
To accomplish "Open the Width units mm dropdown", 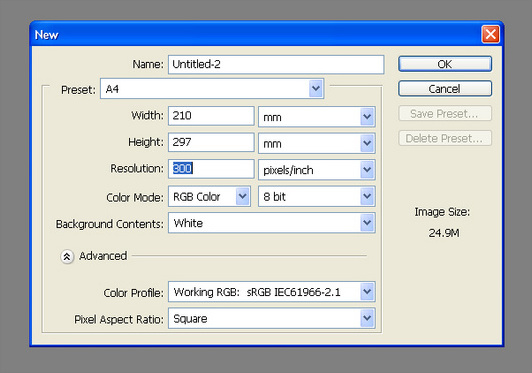I will (x=317, y=117).
